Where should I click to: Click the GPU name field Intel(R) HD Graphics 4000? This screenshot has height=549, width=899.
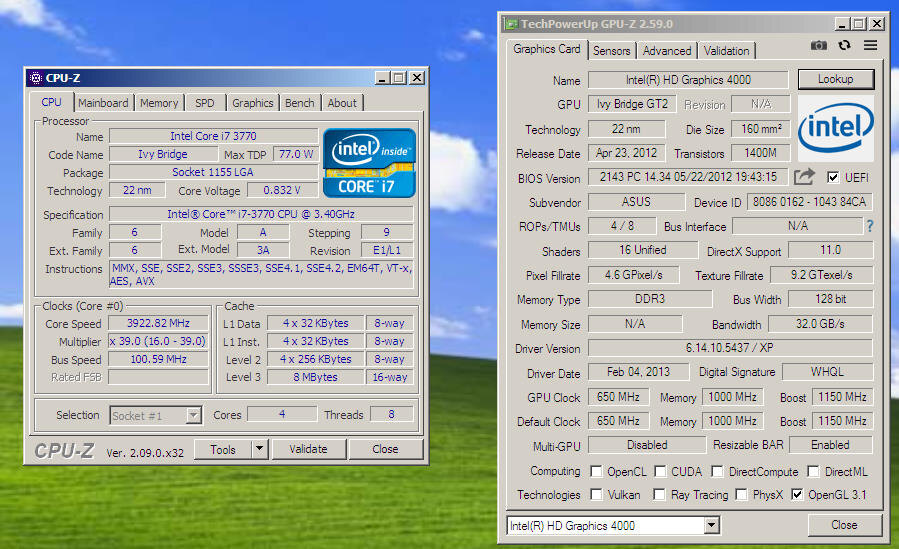(688, 80)
